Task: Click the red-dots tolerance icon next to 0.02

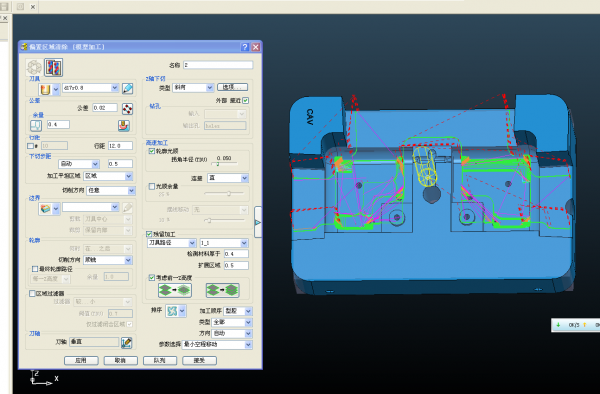Action: click(127, 109)
